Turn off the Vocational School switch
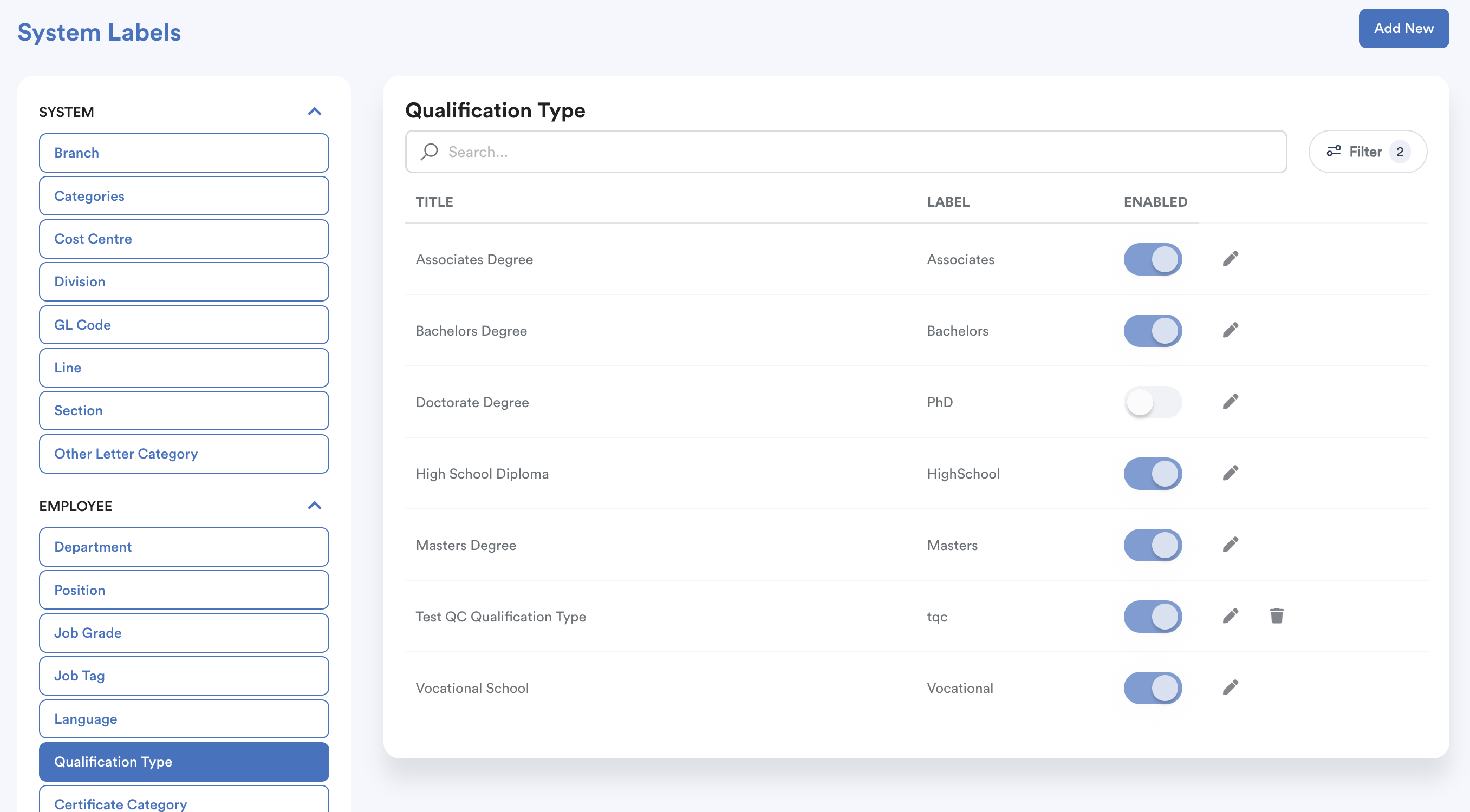This screenshot has width=1470, height=812. 1152,687
